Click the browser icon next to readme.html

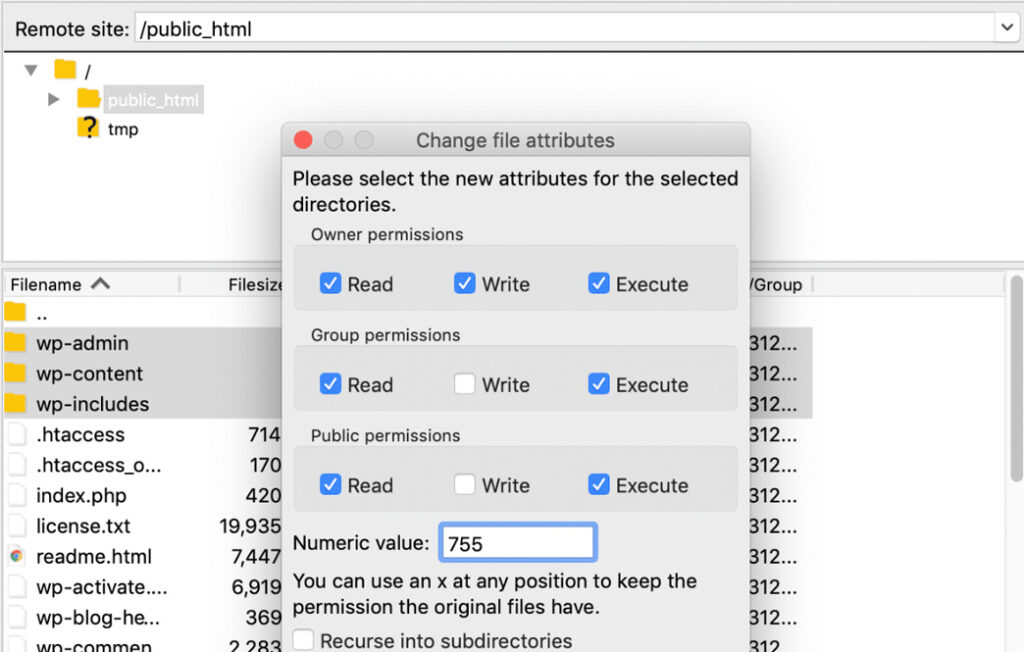(16, 557)
